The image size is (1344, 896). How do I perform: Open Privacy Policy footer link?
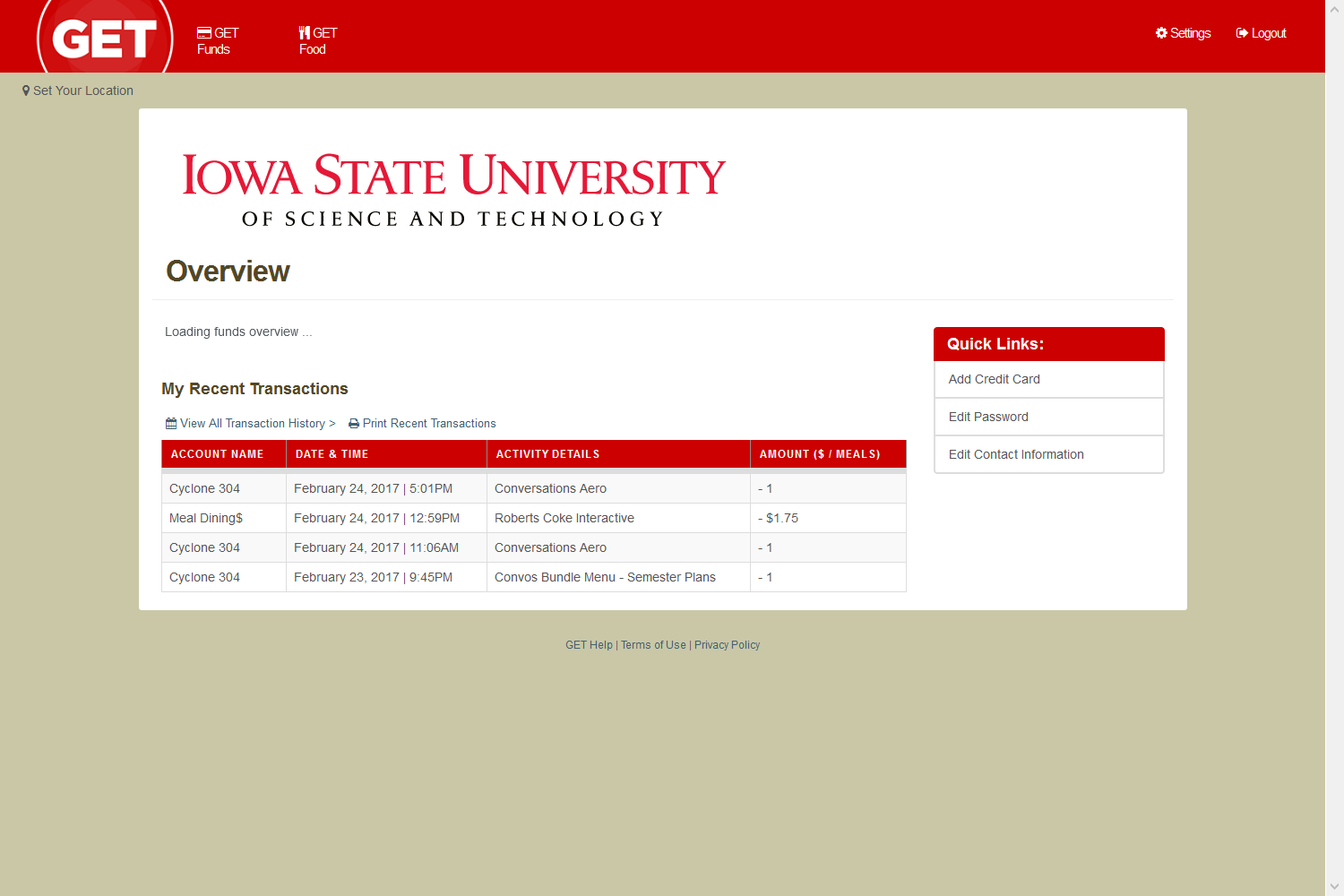[x=727, y=645]
